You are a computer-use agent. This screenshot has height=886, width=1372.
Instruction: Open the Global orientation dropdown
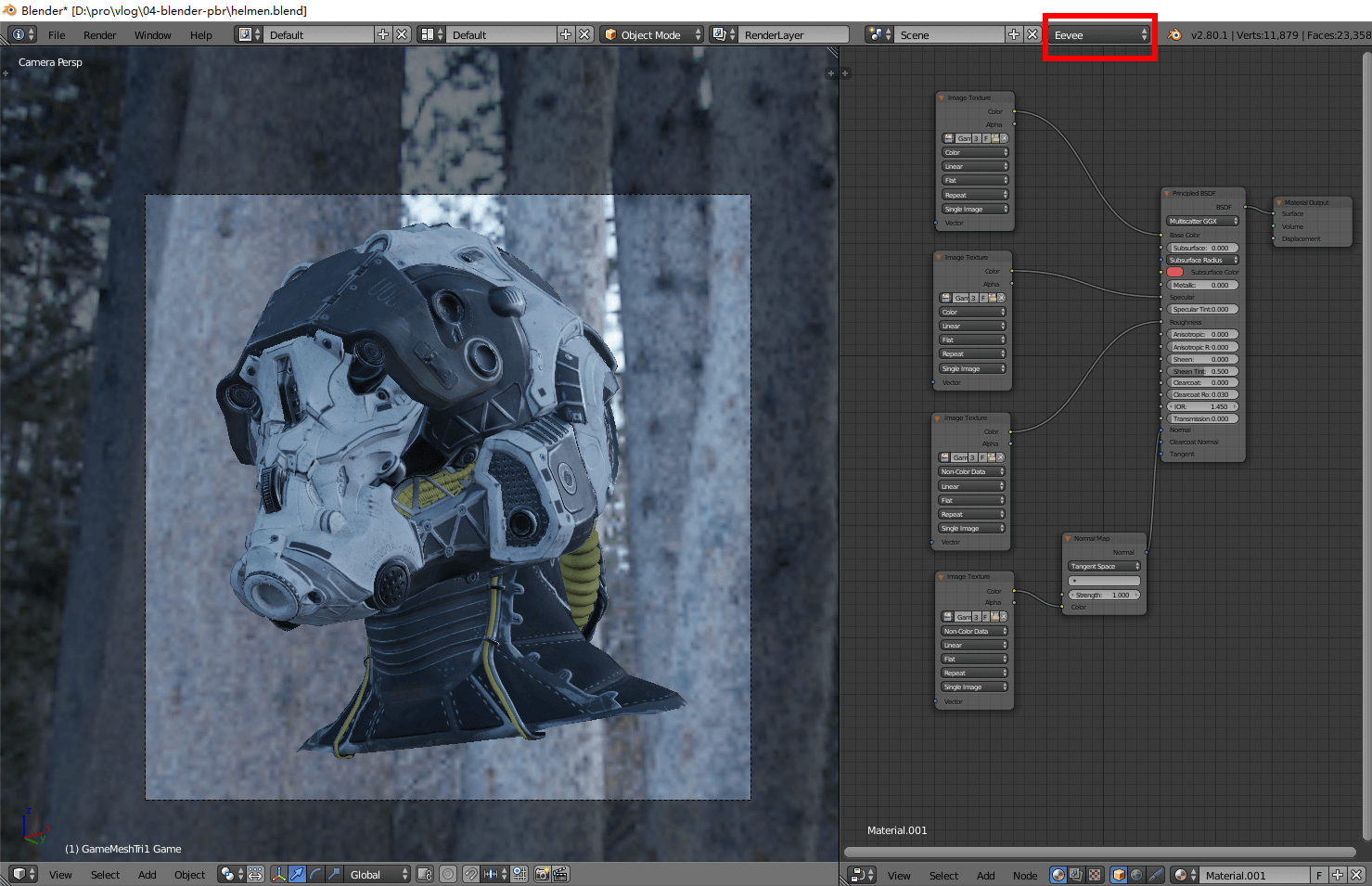click(378, 874)
